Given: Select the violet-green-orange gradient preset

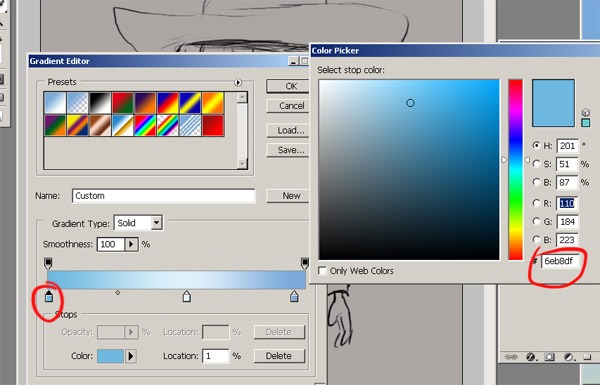Looking at the screenshot, I should click(55, 126).
